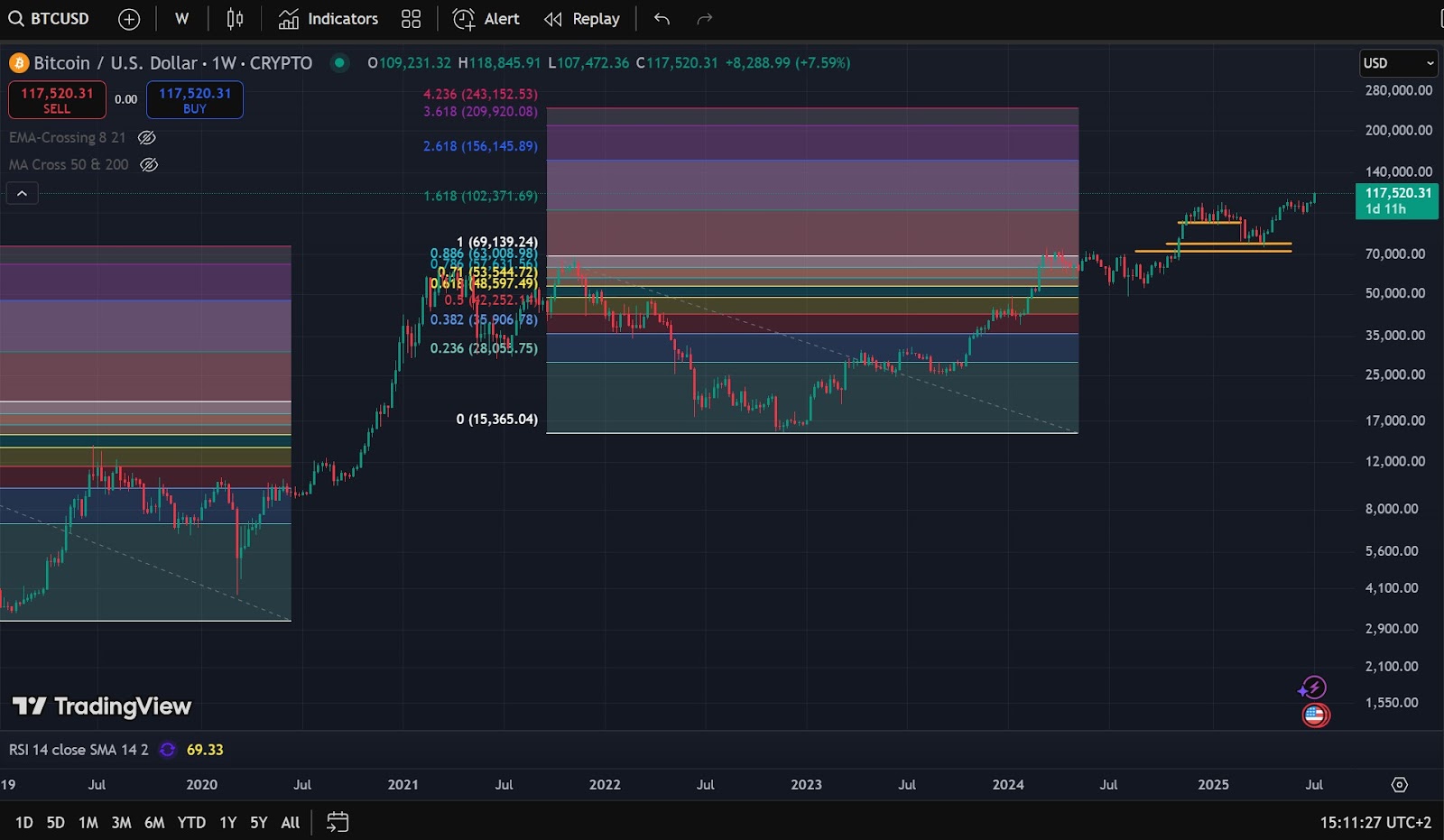Set the range to 1M
Viewport: 1444px width, 840px height.
88,823
